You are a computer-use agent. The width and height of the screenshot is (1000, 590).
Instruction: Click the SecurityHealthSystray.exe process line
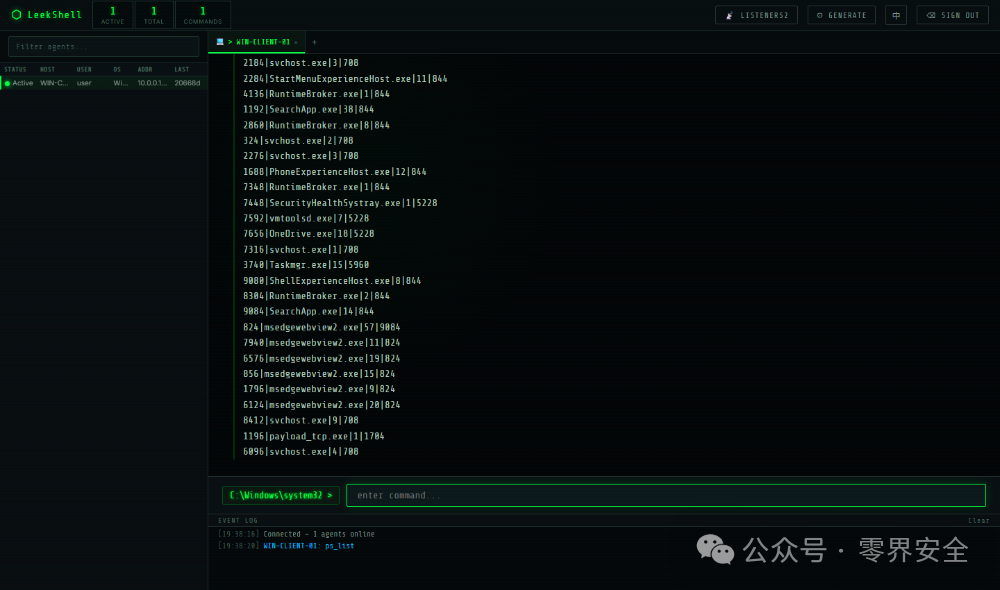(x=340, y=203)
